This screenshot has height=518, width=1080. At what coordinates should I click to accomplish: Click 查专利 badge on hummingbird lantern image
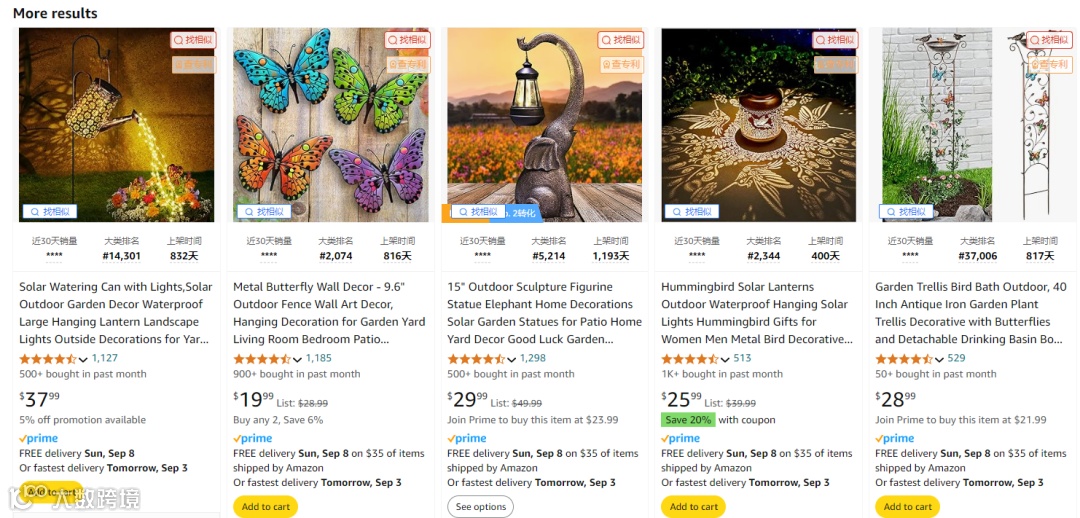(x=834, y=64)
